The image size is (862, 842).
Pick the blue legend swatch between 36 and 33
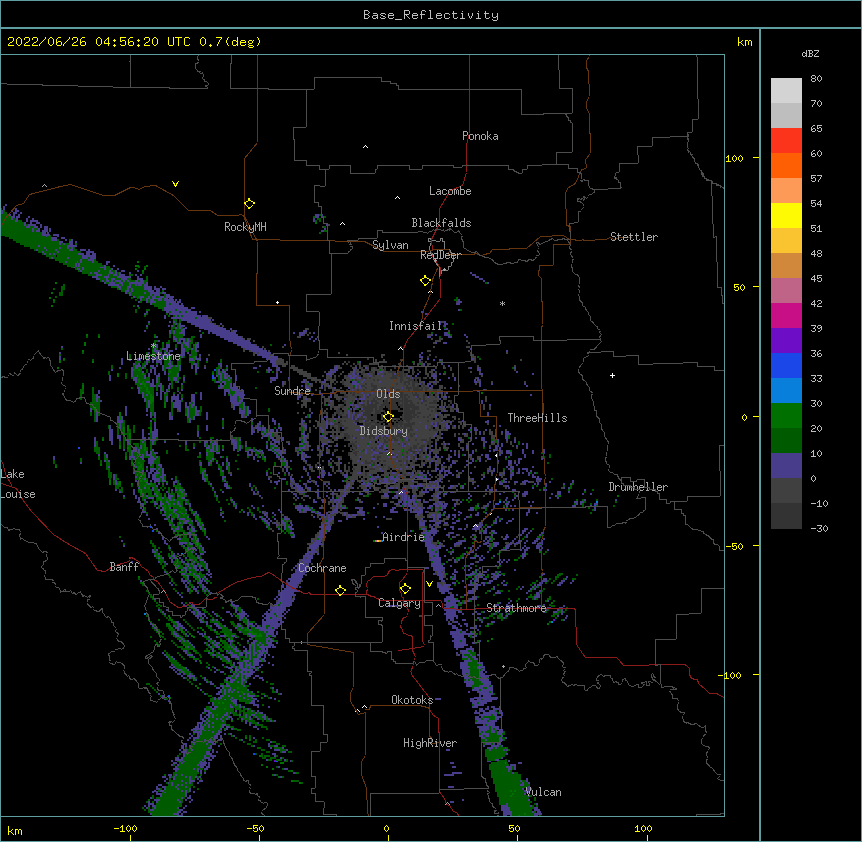786,365
